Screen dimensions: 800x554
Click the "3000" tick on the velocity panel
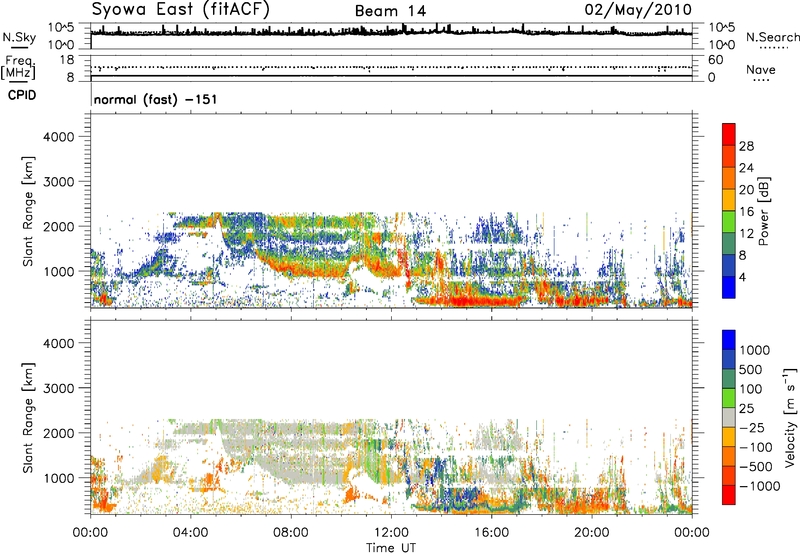coord(59,388)
